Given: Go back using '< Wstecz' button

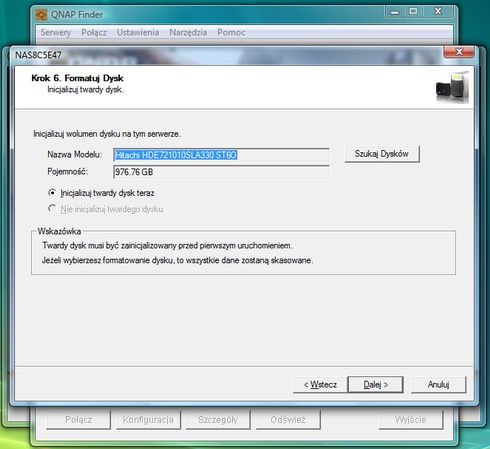Looking at the screenshot, I should click(x=320, y=385).
